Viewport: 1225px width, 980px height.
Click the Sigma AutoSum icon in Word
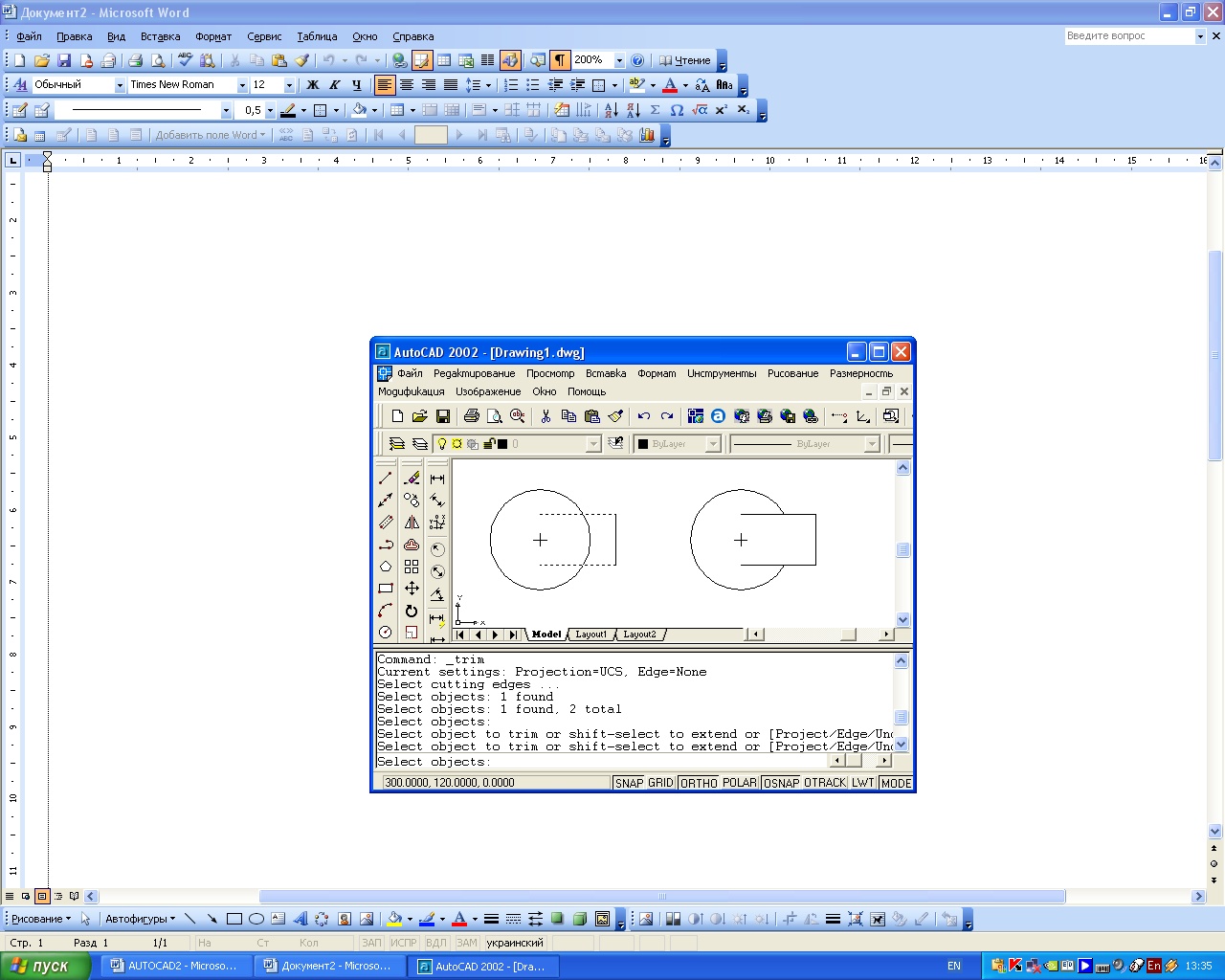tap(655, 110)
